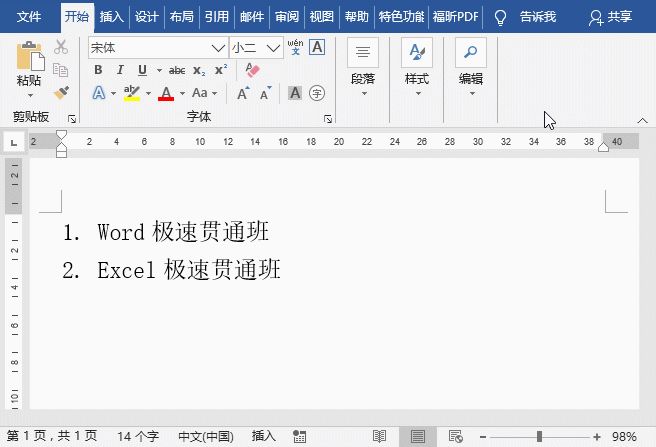656x447 pixels.
Task: Expand the highlight color arrow
Action: (x=148, y=93)
